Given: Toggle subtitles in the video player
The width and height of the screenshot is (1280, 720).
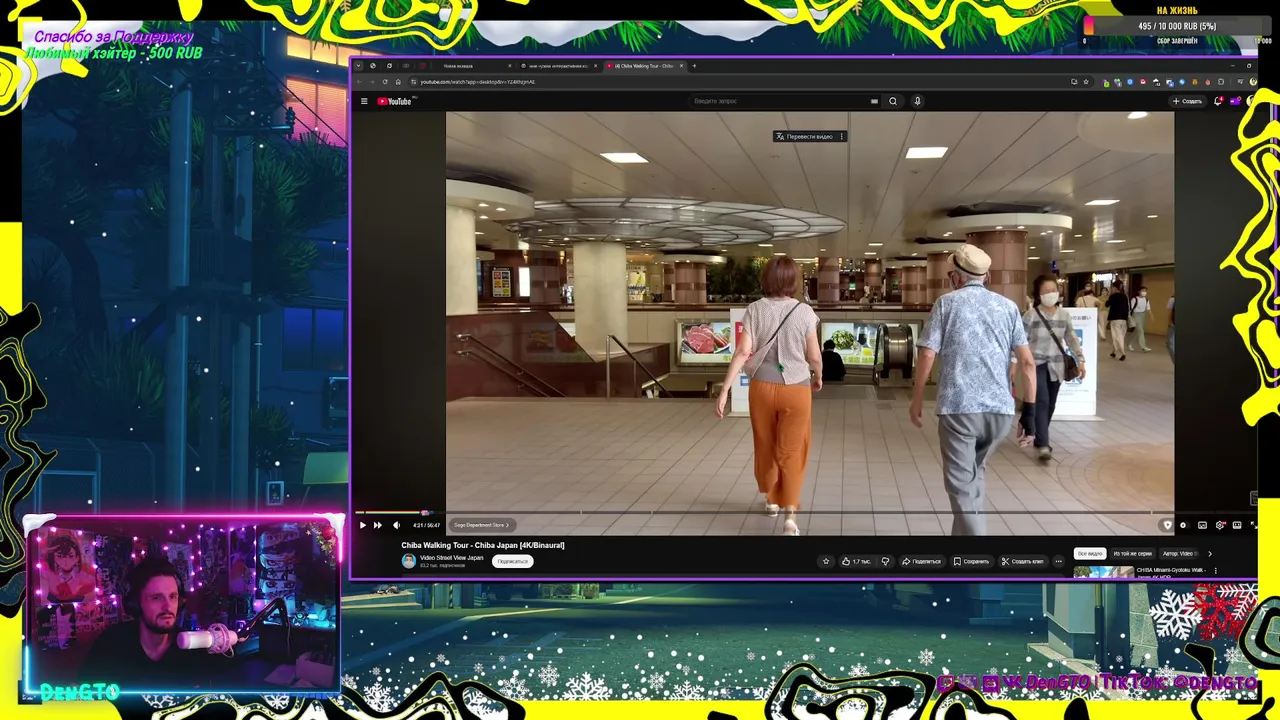Looking at the screenshot, I should point(1202,525).
